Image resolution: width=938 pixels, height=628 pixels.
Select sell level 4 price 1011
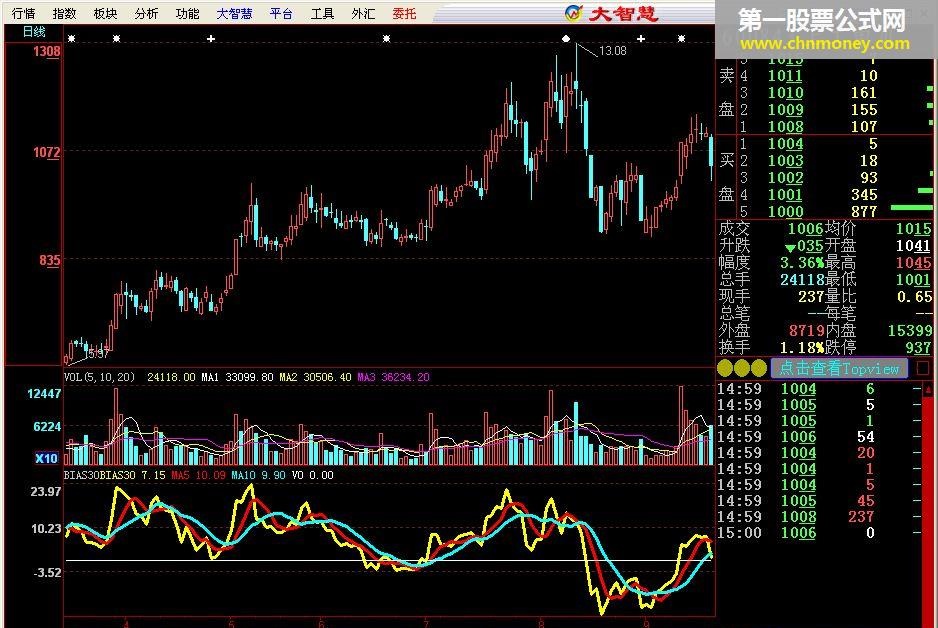coord(785,76)
